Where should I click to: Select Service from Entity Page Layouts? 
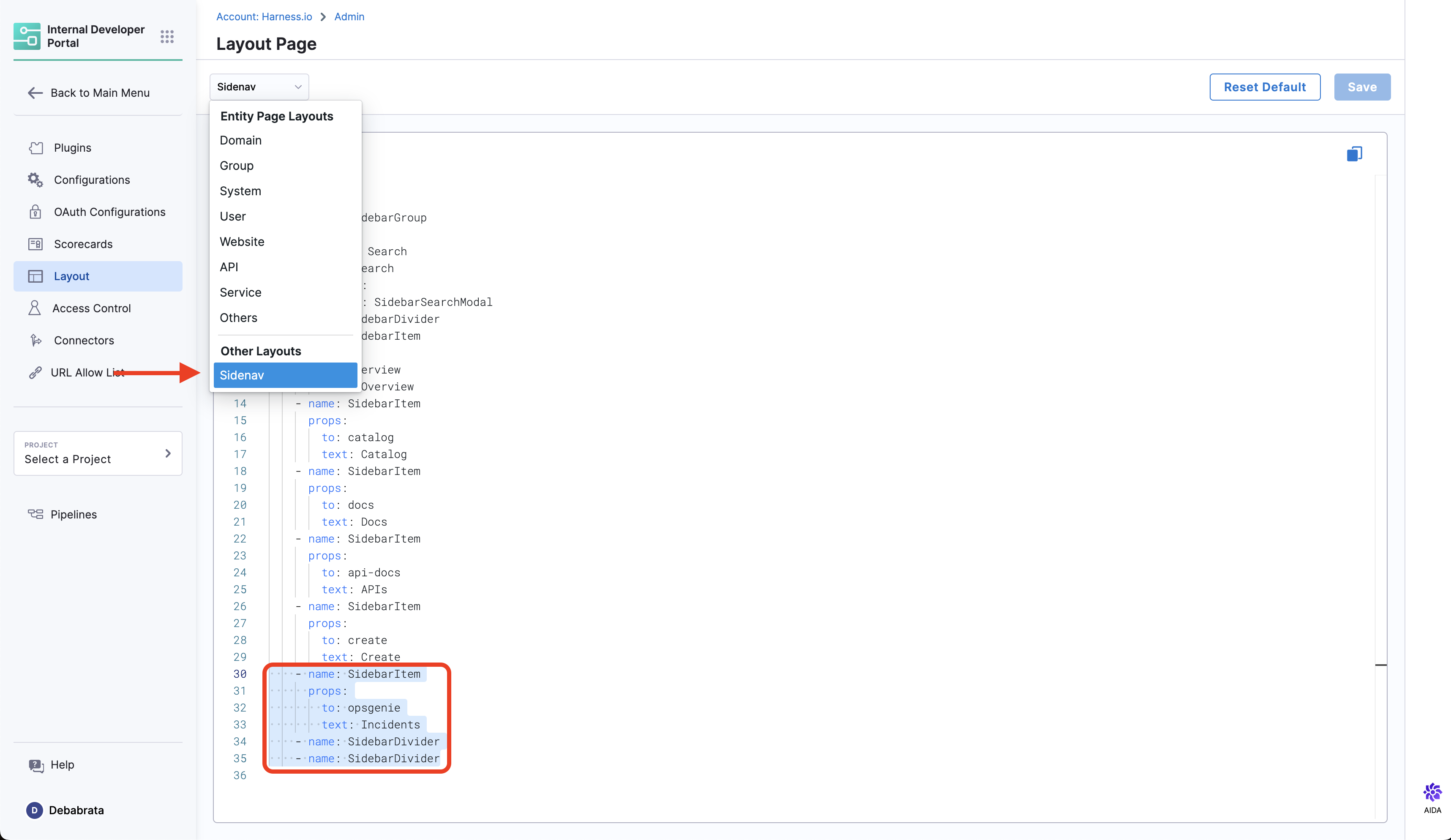tap(241, 292)
